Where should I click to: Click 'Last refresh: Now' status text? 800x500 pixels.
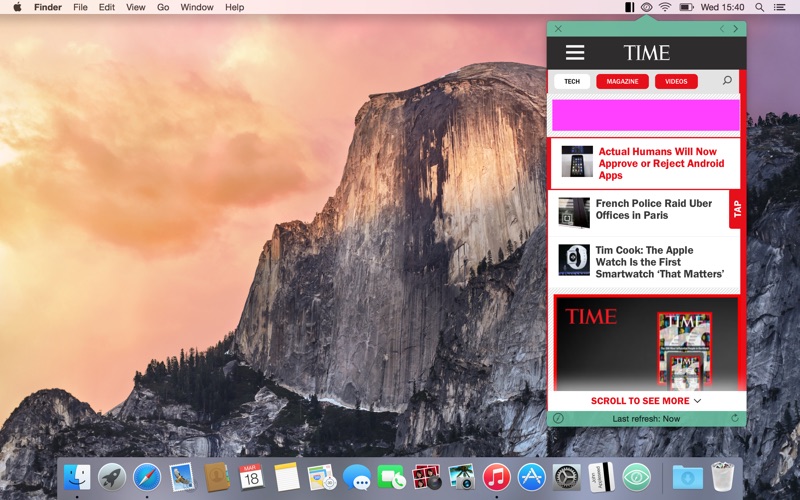click(646, 419)
